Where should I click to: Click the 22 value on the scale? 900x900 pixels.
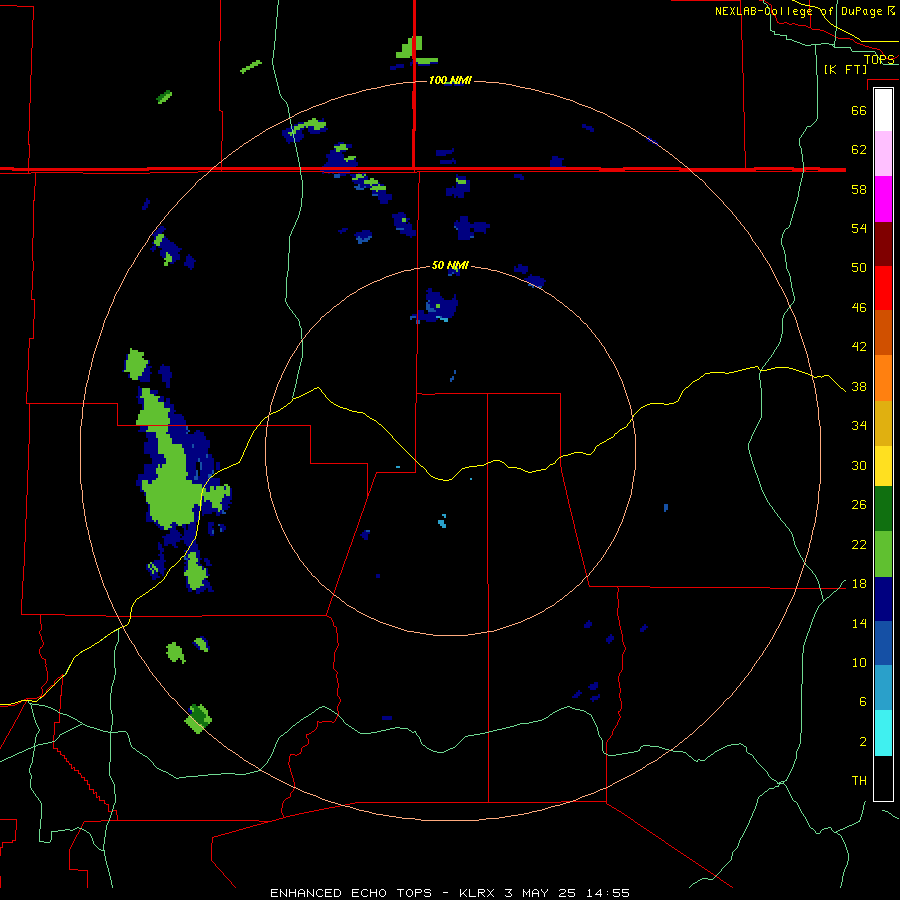[859, 544]
